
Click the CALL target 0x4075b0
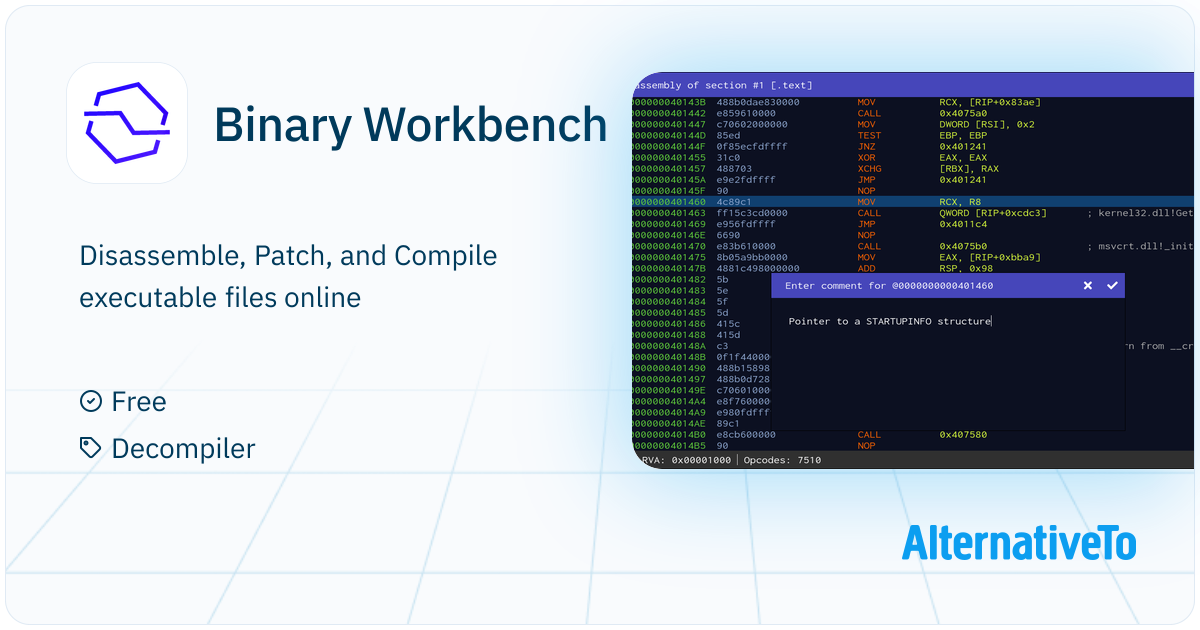pos(962,245)
